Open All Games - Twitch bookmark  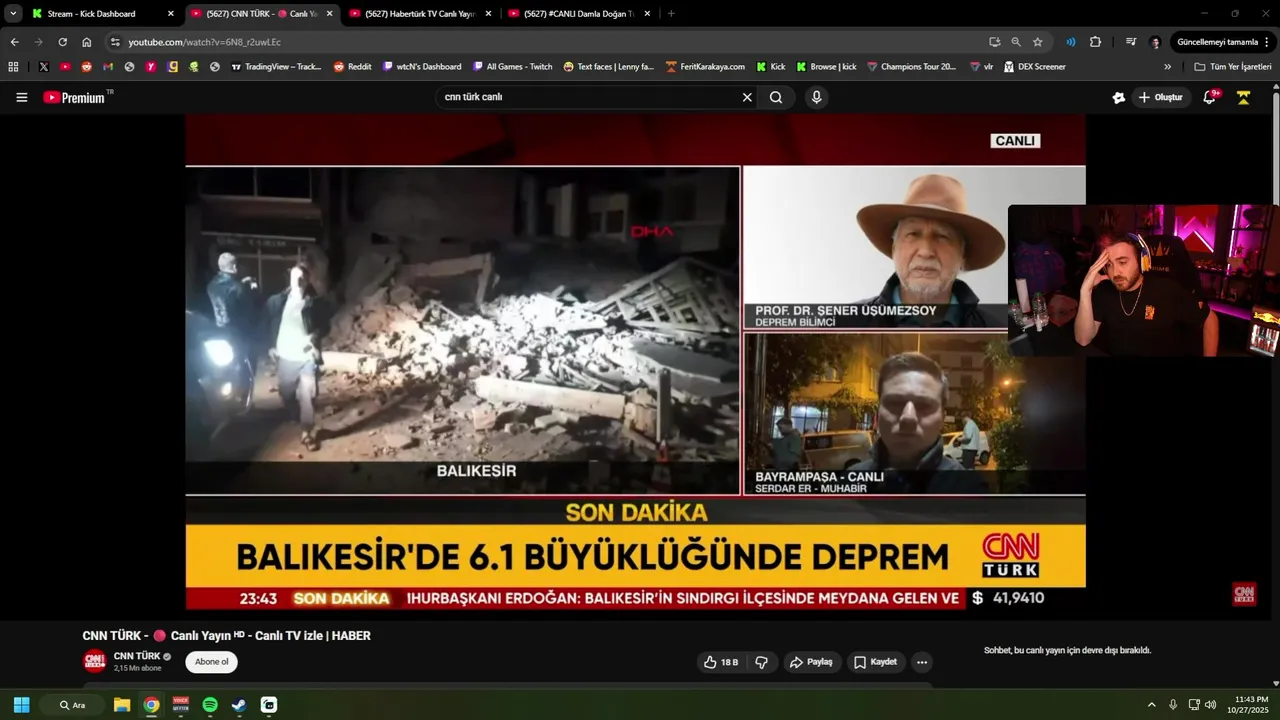pos(513,67)
